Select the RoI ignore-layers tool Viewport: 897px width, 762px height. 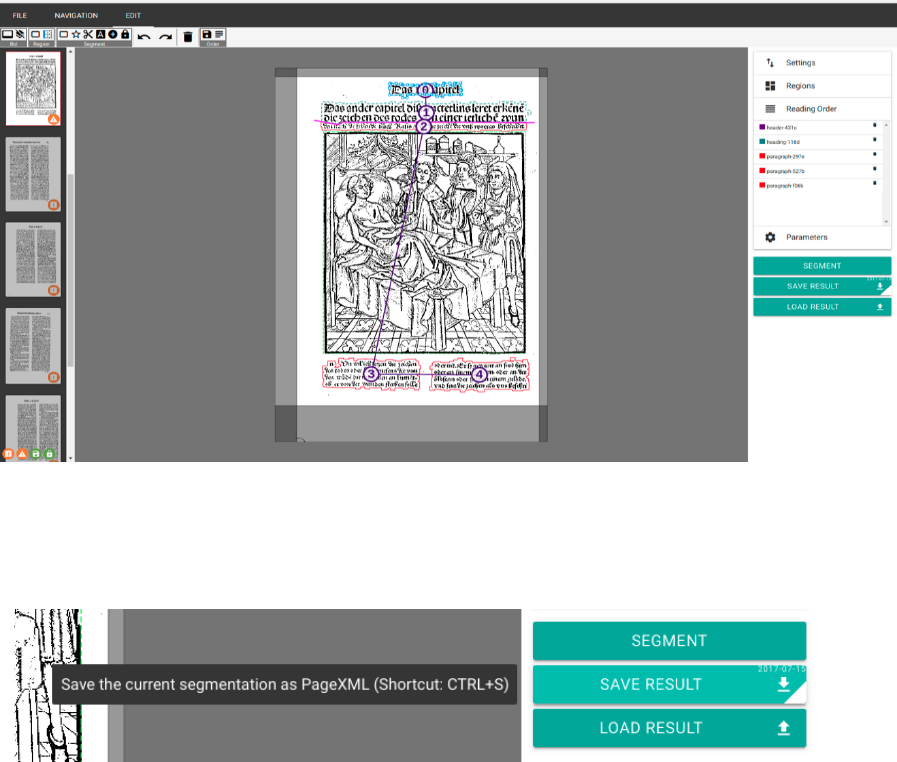[20, 34]
